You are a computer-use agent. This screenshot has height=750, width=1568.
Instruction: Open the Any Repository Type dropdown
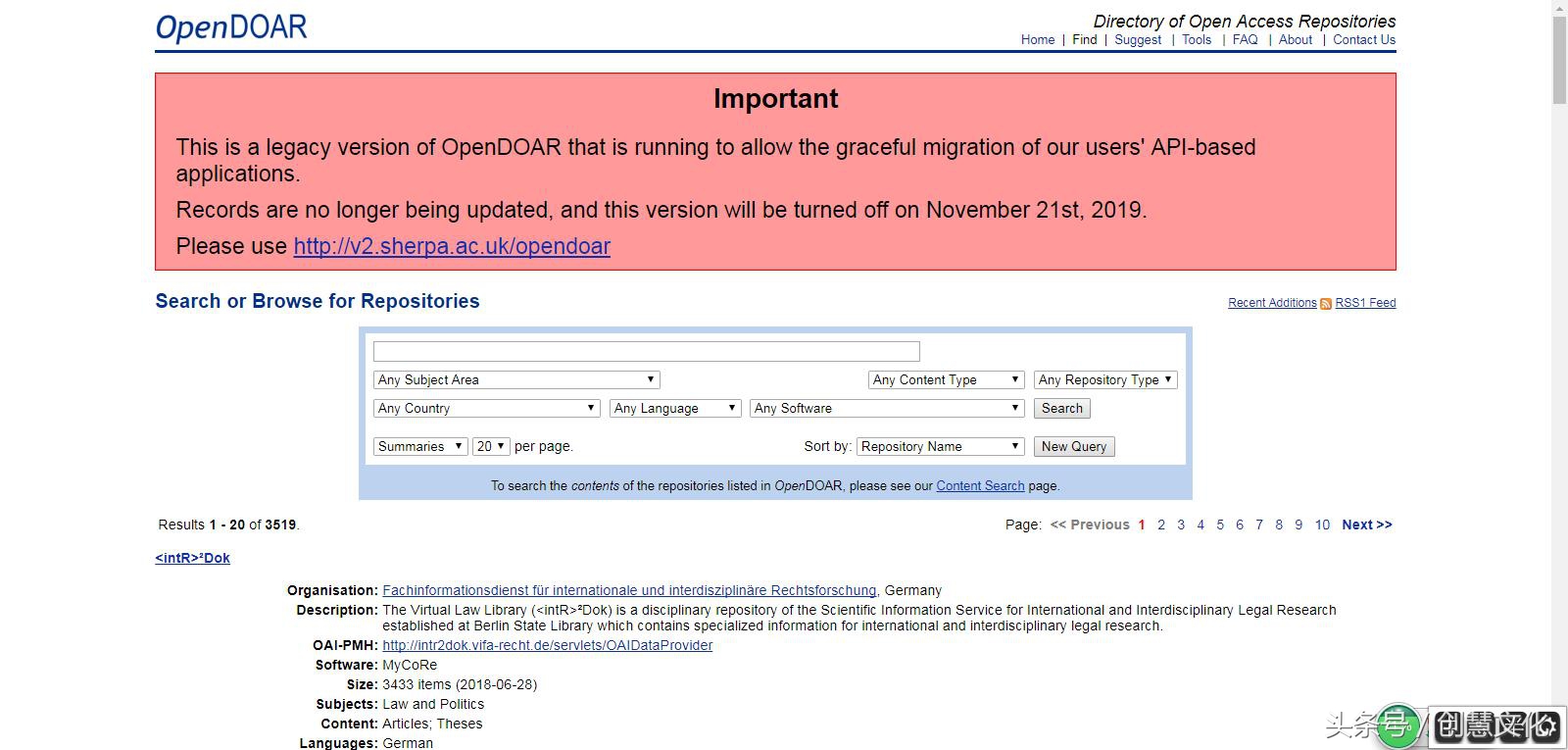point(1104,379)
